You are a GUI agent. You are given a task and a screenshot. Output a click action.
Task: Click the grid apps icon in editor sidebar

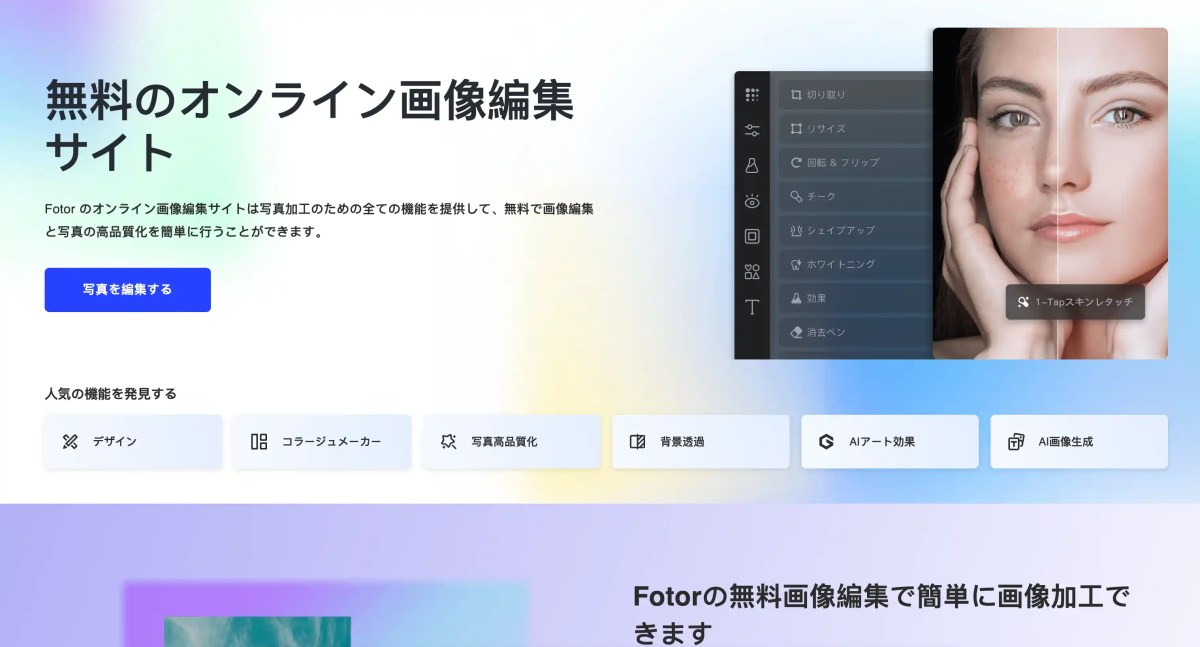click(752, 95)
